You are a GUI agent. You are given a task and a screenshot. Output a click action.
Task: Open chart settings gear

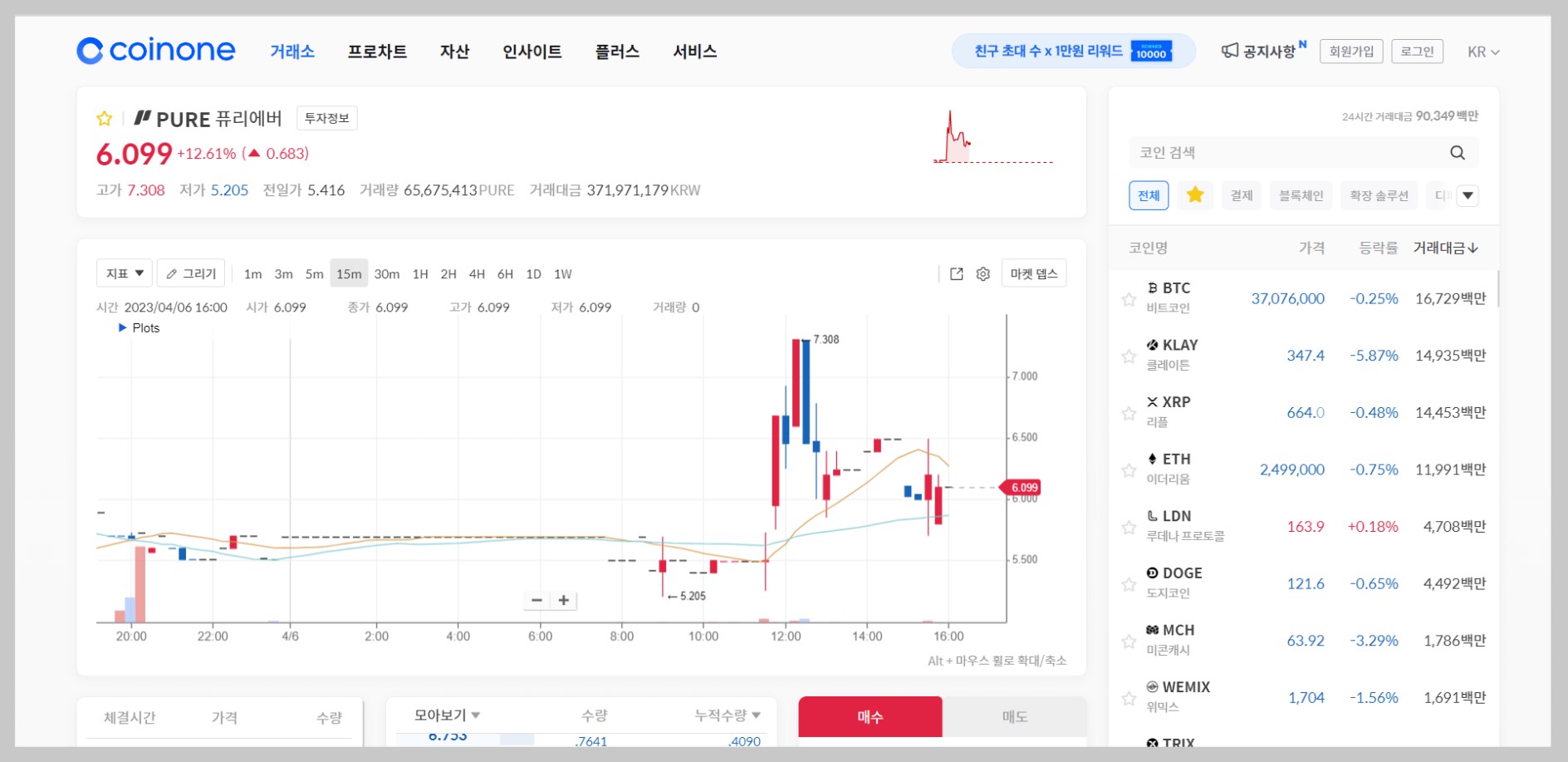(x=983, y=273)
